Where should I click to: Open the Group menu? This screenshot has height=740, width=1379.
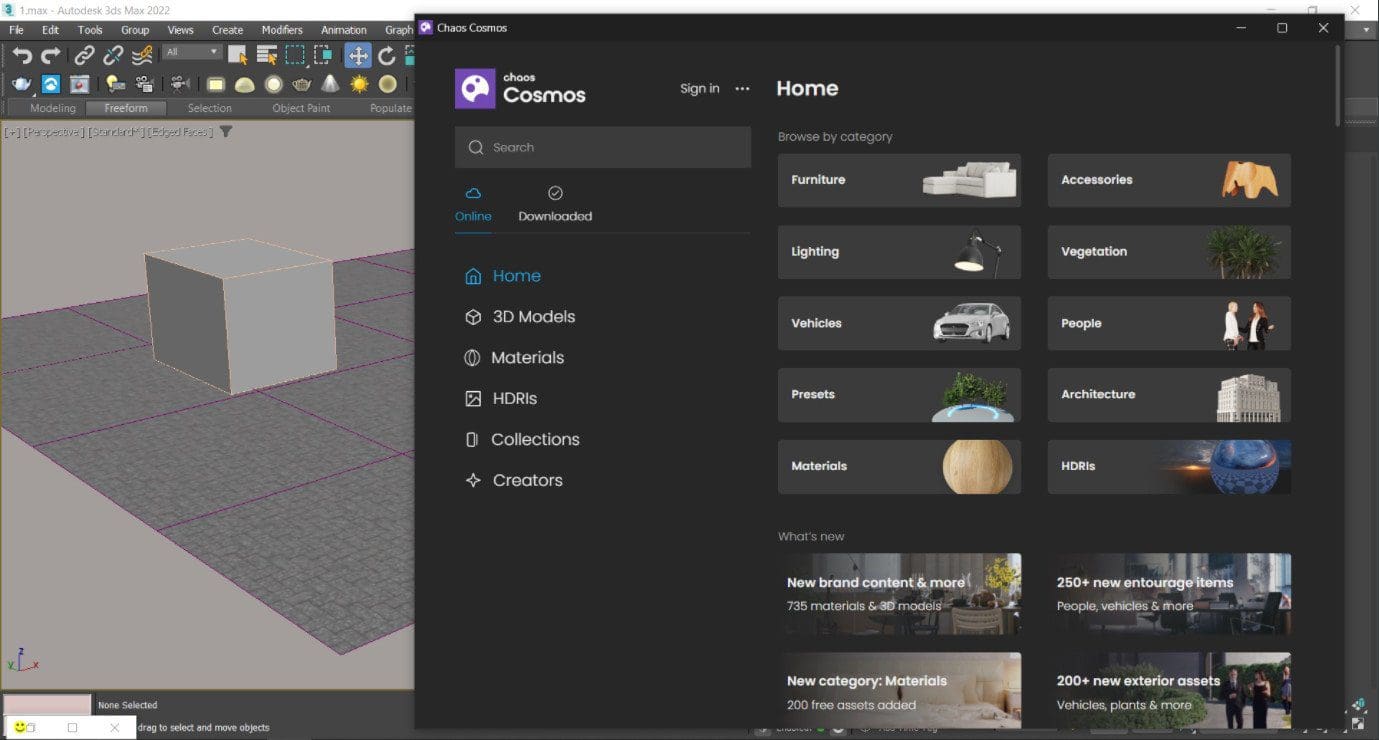point(135,30)
